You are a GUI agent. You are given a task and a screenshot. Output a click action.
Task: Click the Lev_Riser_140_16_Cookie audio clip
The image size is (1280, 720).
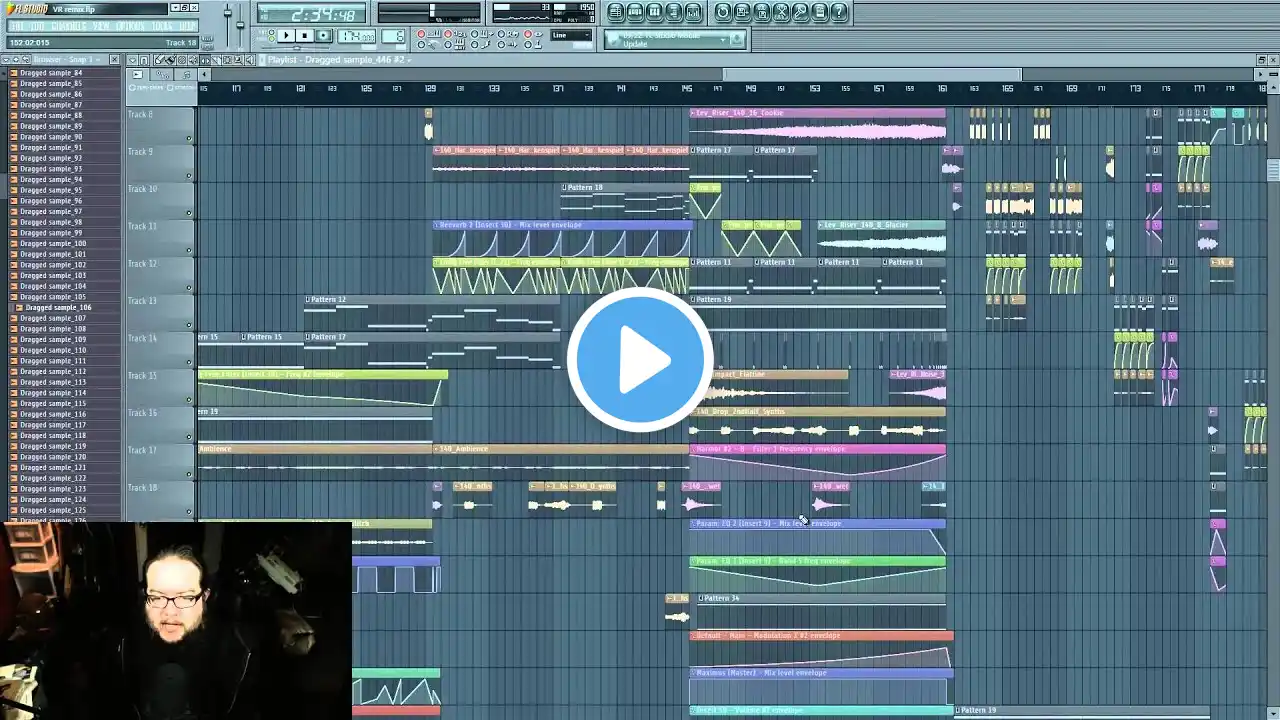817,125
